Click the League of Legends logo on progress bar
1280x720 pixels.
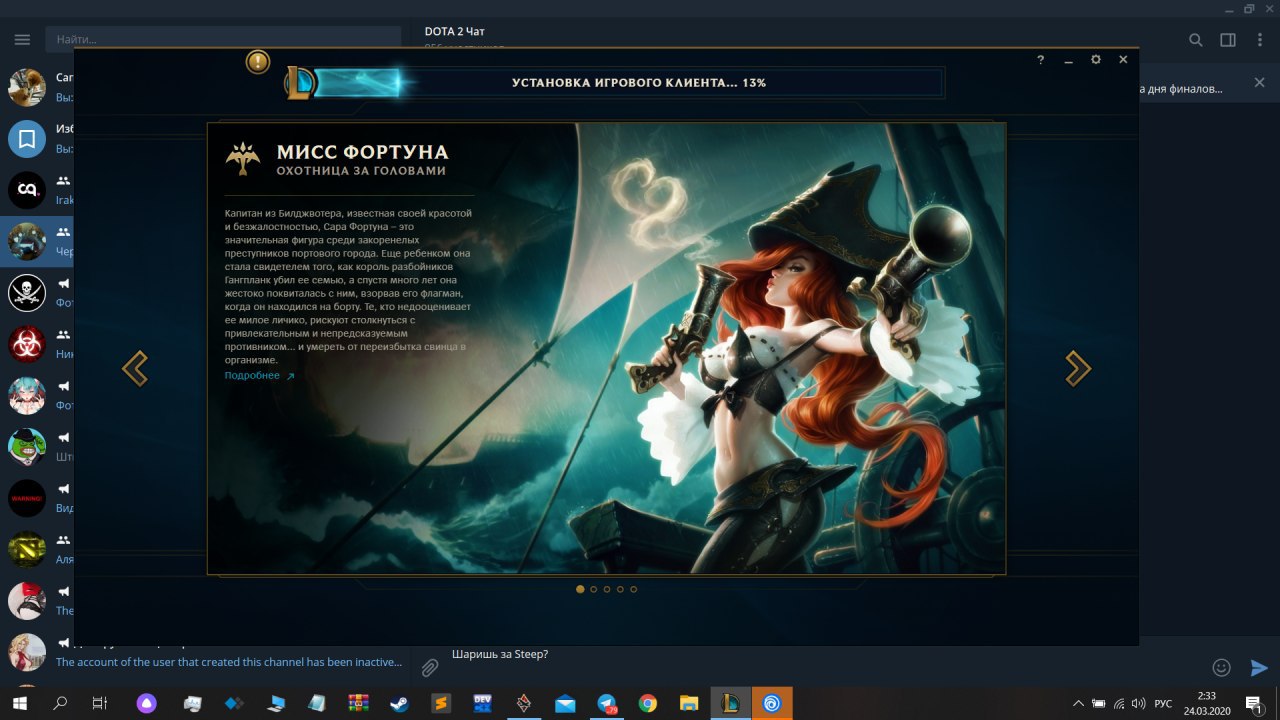(299, 82)
